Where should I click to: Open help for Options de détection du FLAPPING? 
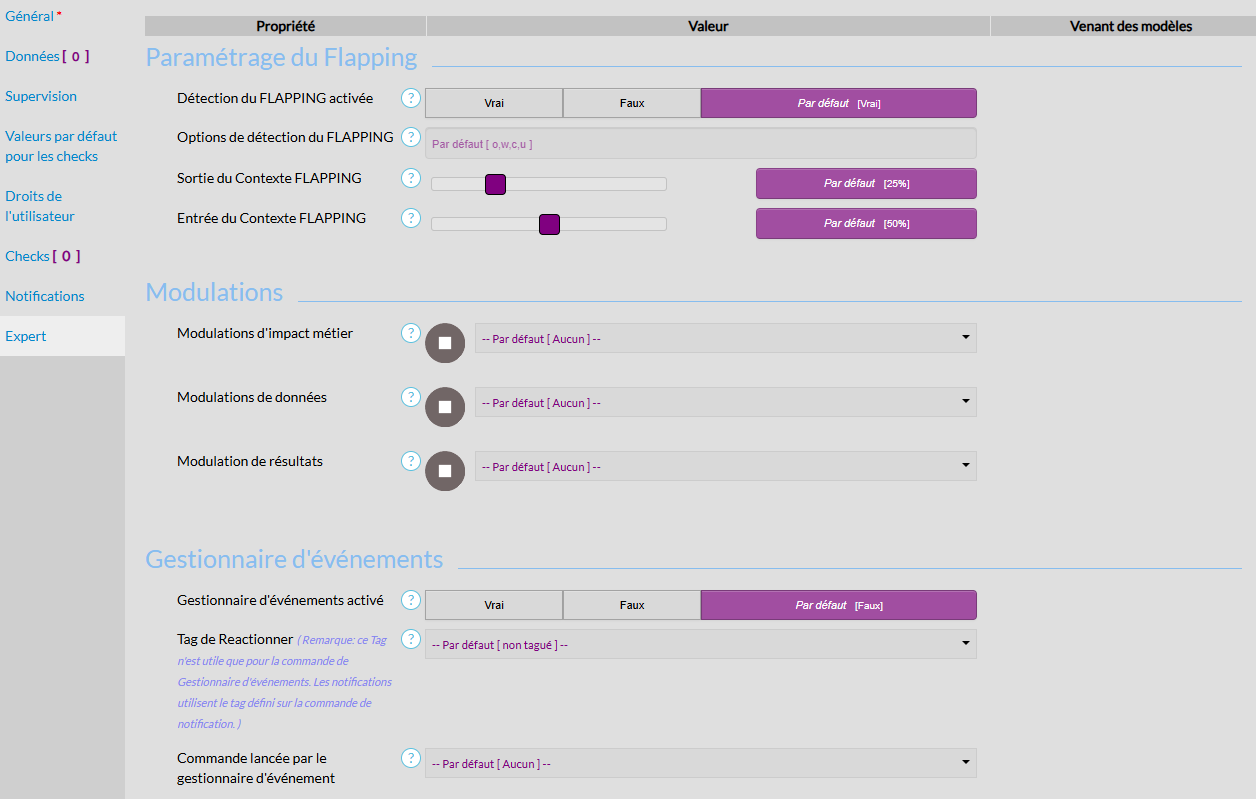[411, 137]
